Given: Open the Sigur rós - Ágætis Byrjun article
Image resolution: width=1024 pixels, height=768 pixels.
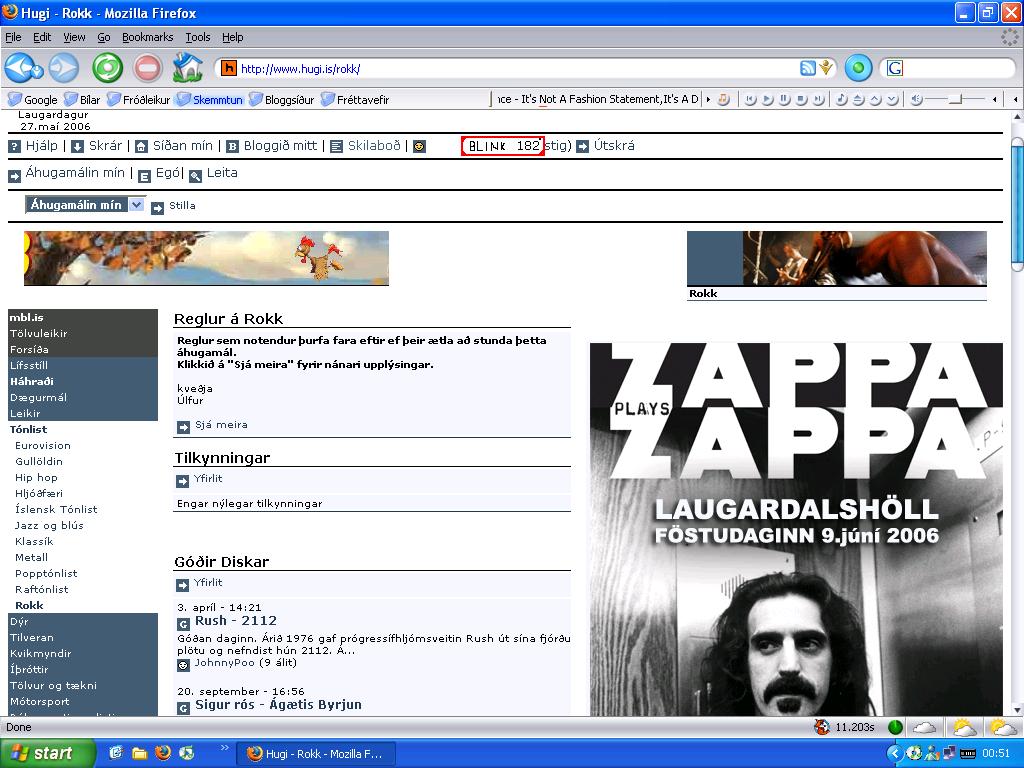Looking at the screenshot, I should 278,705.
